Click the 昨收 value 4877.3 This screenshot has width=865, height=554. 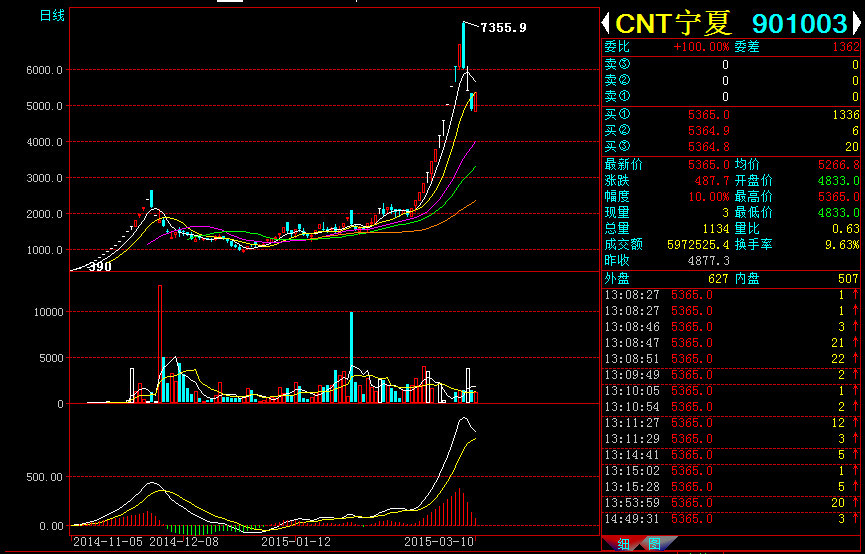coord(709,260)
